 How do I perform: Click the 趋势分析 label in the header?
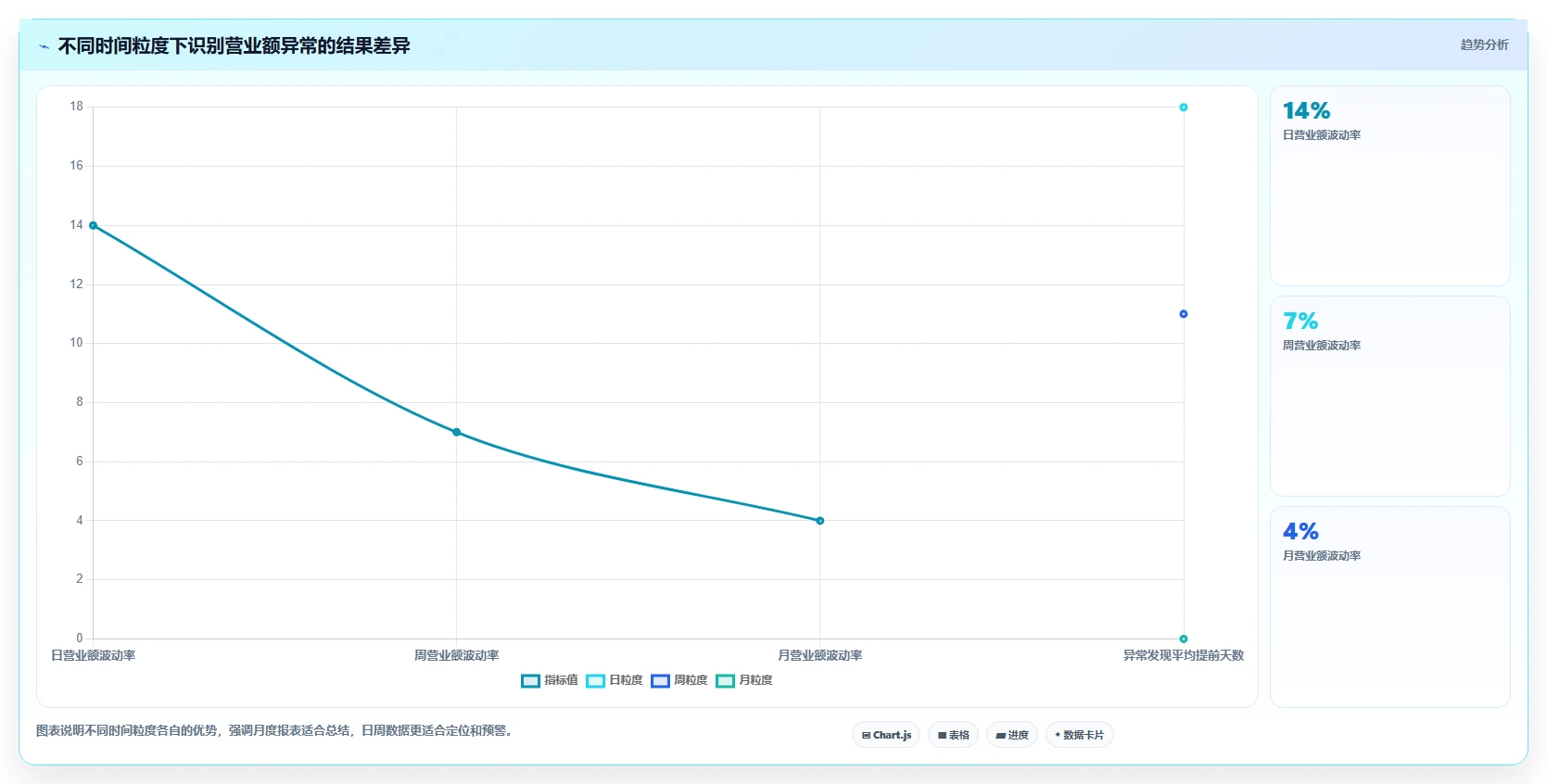pyautogui.click(x=1484, y=44)
